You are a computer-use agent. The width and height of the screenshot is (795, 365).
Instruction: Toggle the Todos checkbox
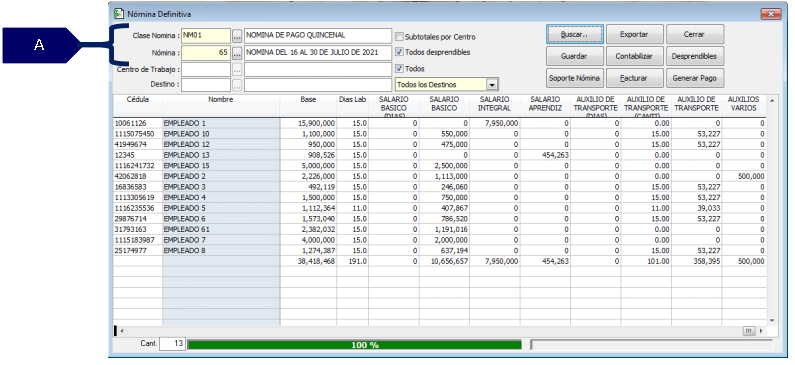(x=400, y=68)
